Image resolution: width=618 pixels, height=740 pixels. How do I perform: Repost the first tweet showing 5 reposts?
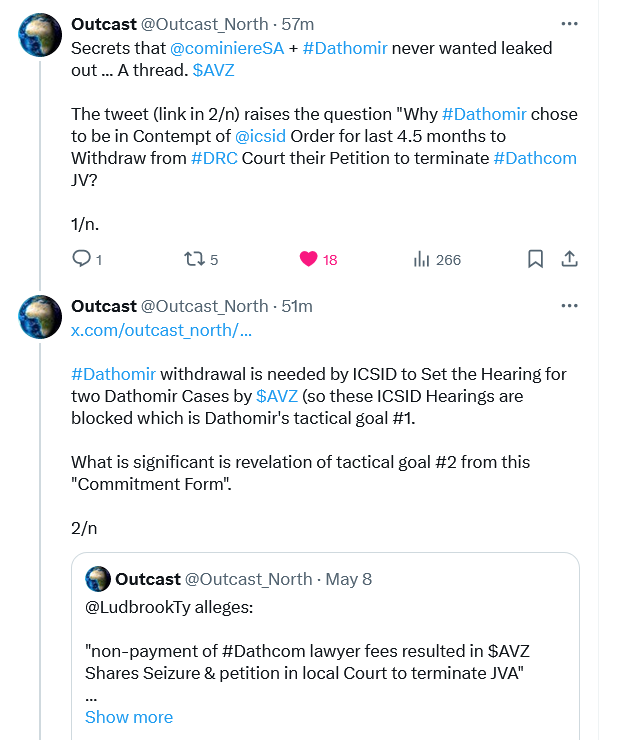[201, 259]
